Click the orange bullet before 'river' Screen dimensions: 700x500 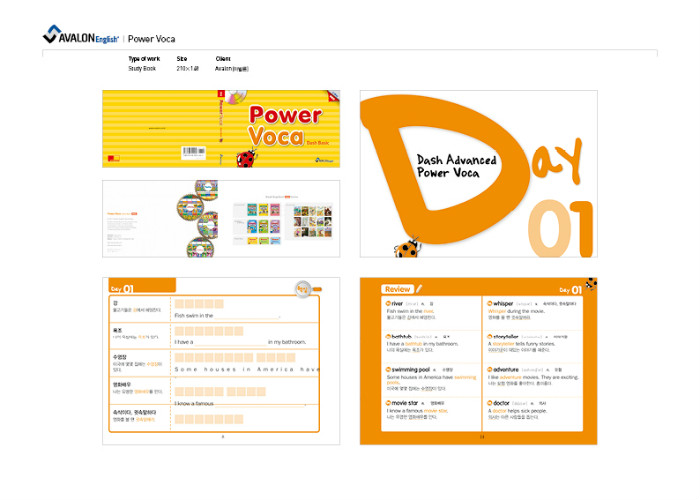click(388, 302)
